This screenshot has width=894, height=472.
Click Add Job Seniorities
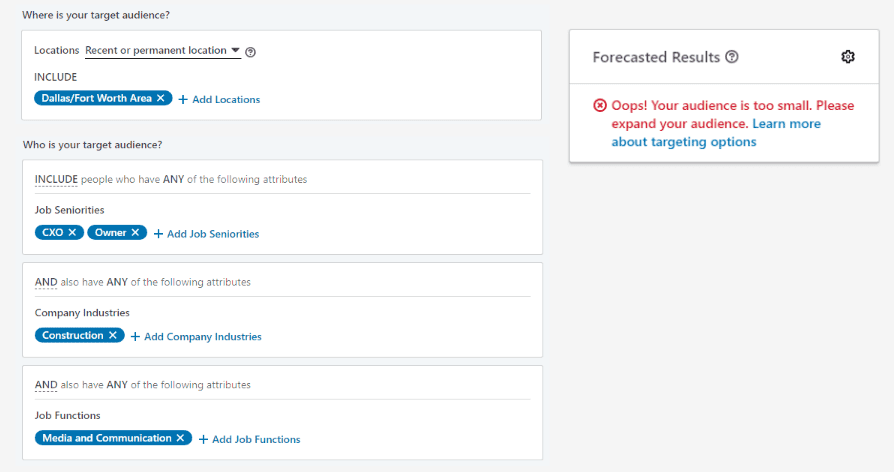(x=206, y=234)
